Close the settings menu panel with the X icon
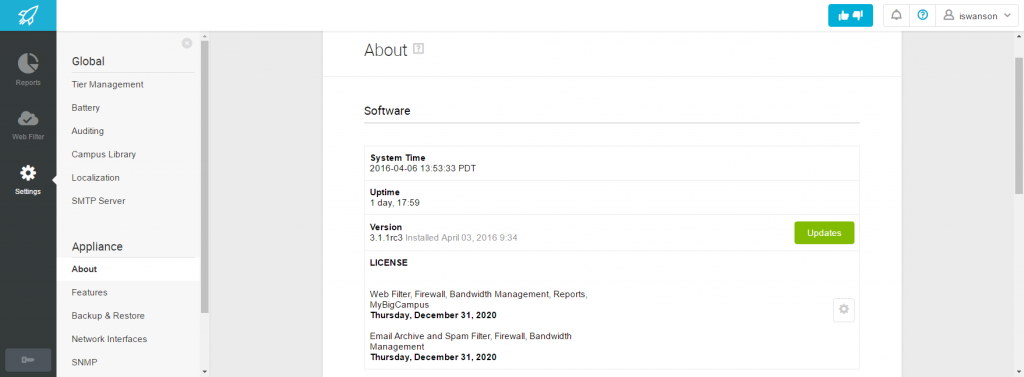Image resolution: width=1024 pixels, height=377 pixels. pos(187,43)
